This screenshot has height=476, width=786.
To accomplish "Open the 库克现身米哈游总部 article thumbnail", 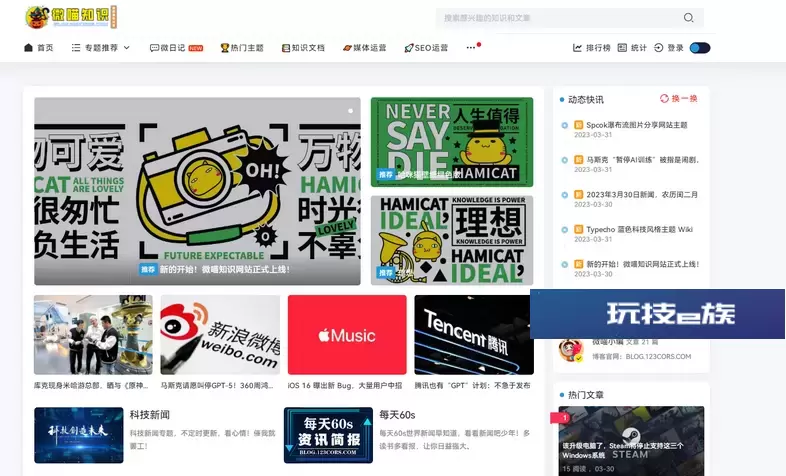I will pos(93,335).
